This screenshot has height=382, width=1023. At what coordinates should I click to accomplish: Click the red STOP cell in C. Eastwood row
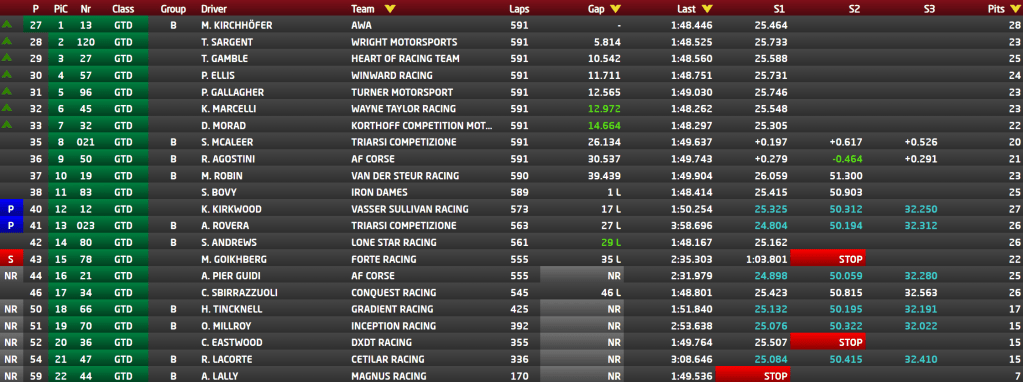(x=827, y=342)
